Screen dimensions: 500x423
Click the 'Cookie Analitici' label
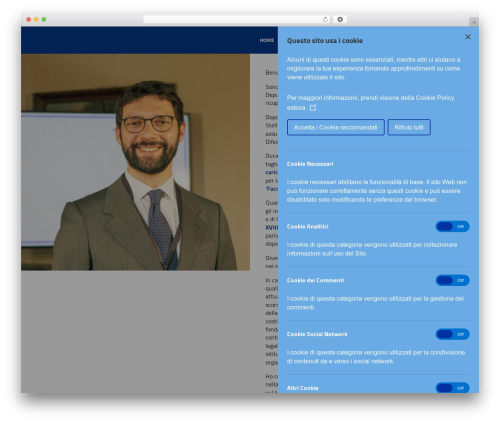[x=308, y=227]
